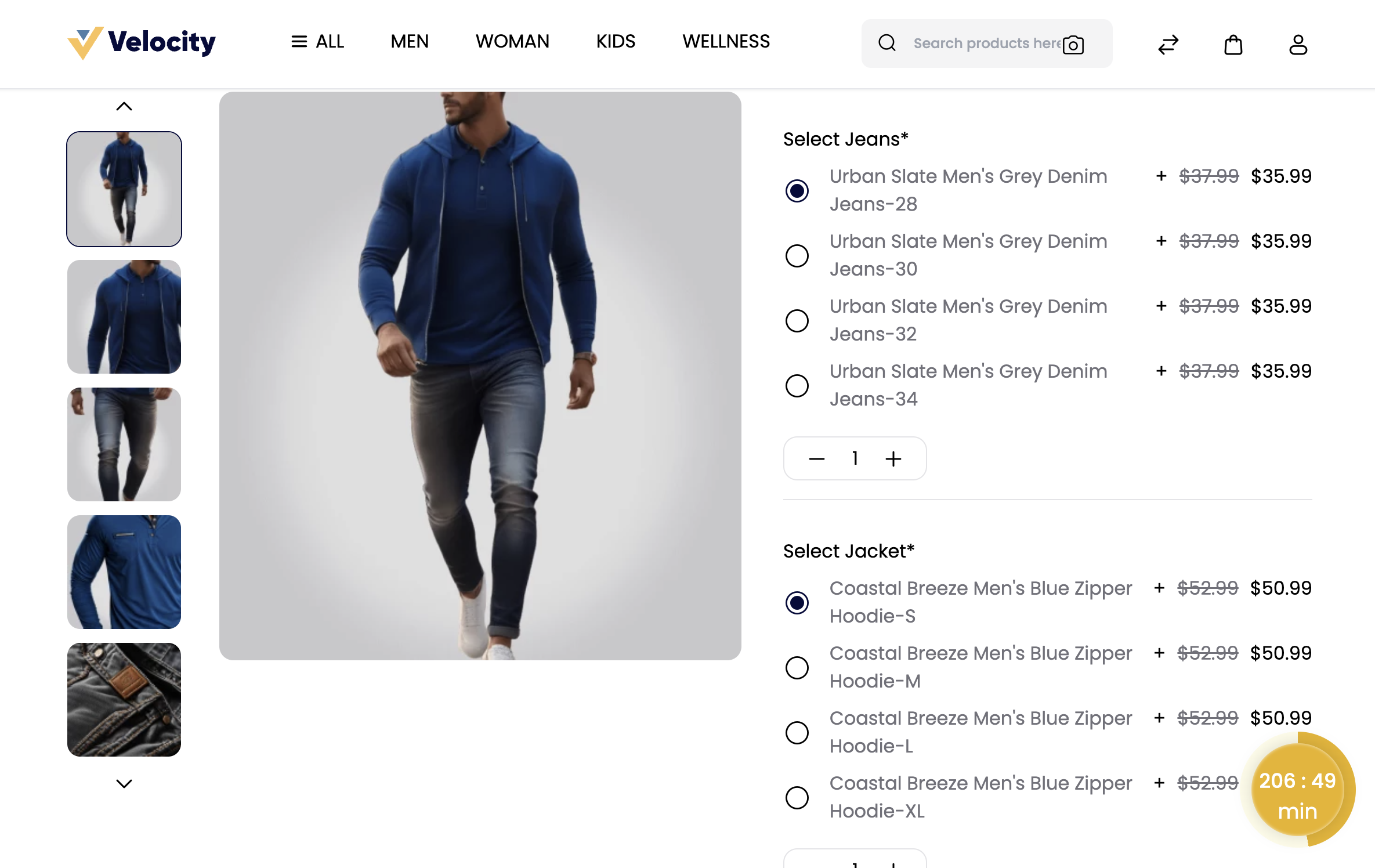
Task: Select Urban Slate Grey Denim Jeans-32
Action: [797, 320]
